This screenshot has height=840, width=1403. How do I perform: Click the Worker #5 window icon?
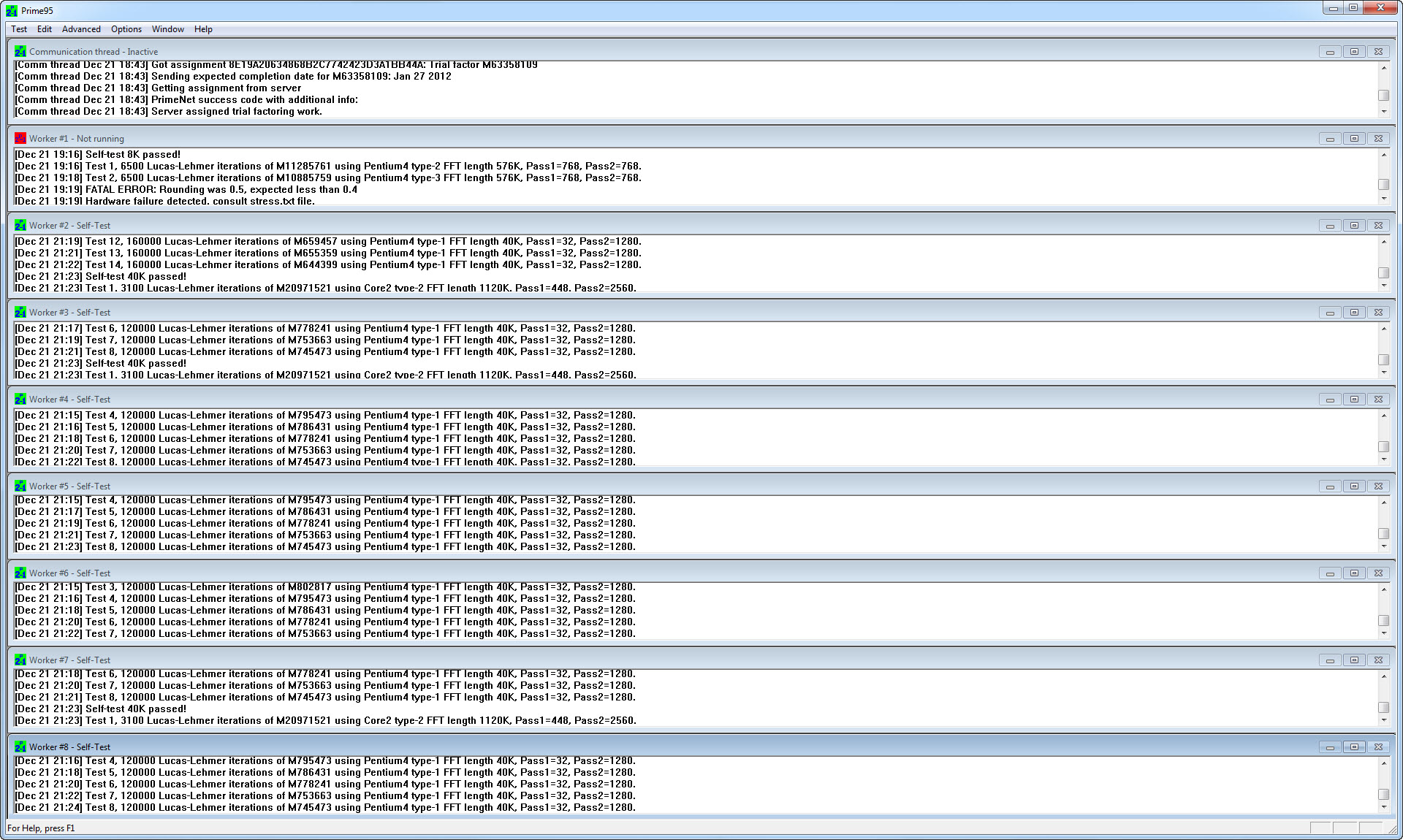20,486
